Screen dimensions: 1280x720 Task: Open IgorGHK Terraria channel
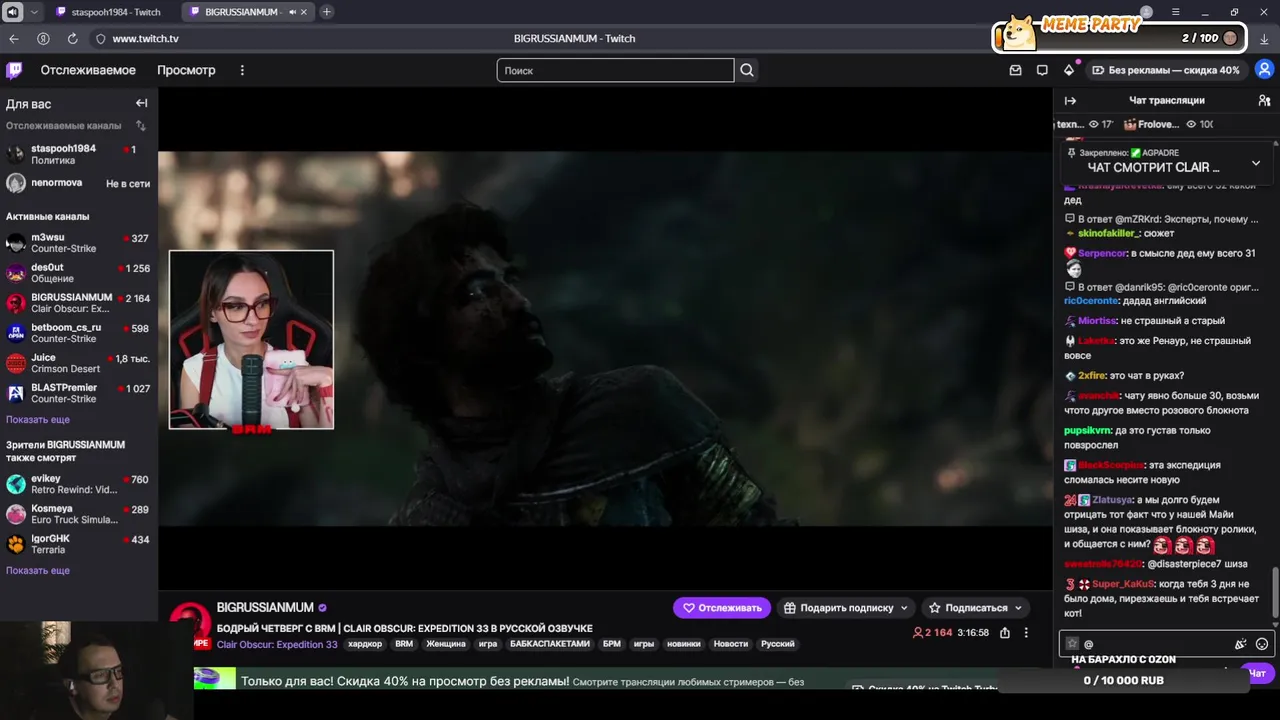coord(78,544)
